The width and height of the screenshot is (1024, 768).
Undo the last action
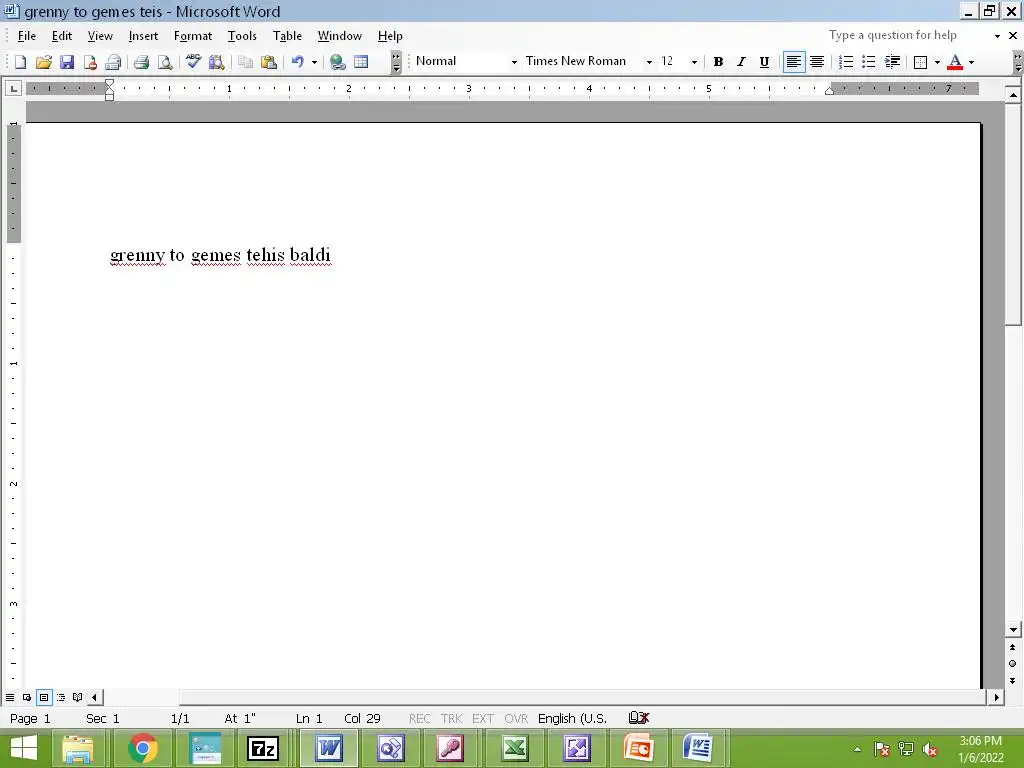(x=298, y=62)
